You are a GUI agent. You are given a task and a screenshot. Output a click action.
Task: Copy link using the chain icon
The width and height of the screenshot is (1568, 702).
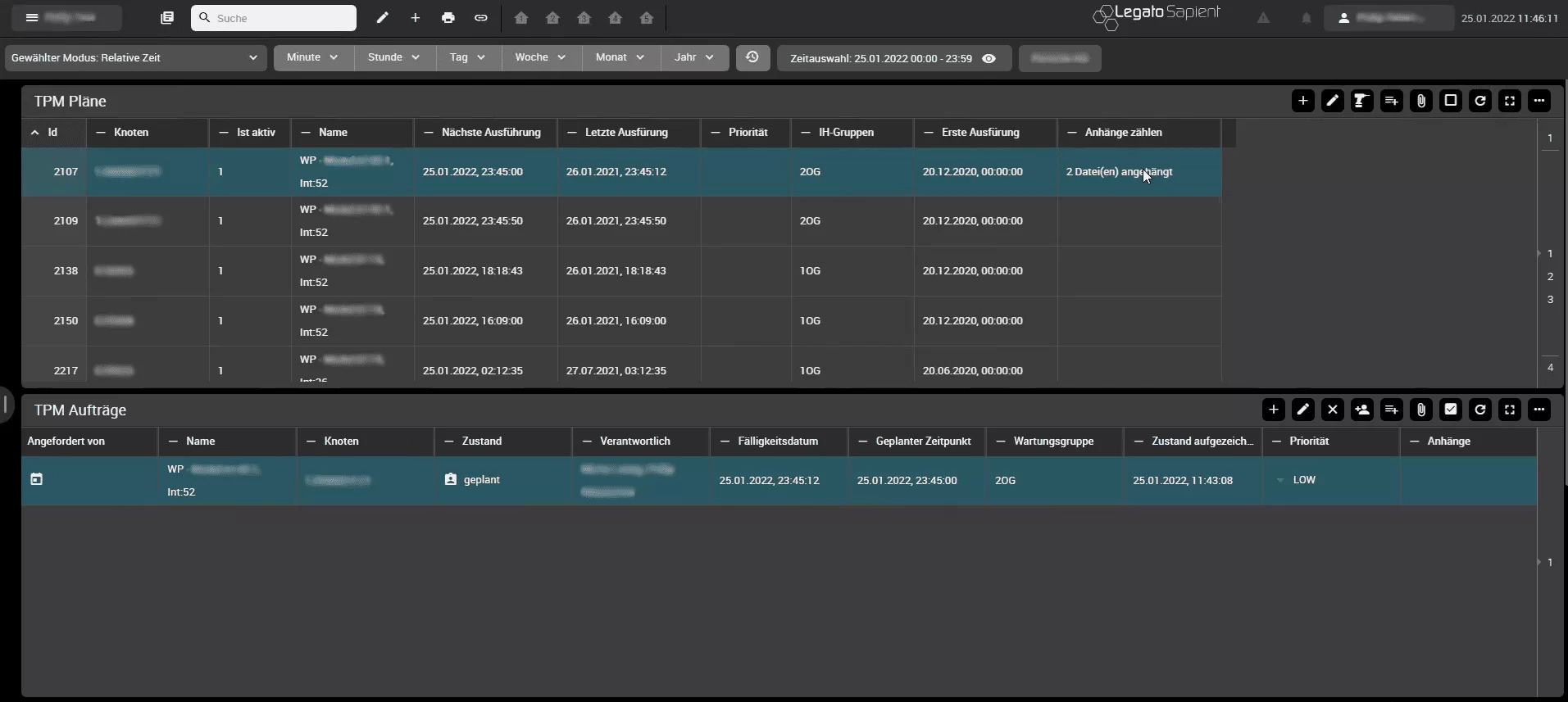(481, 17)
